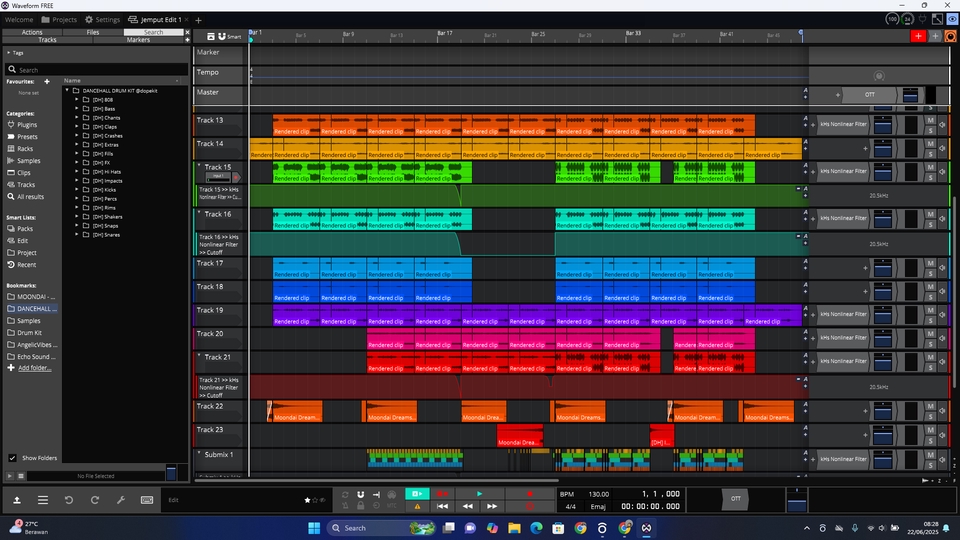
Task: Toggle MTC sync in transport
Action: (392, 506)
